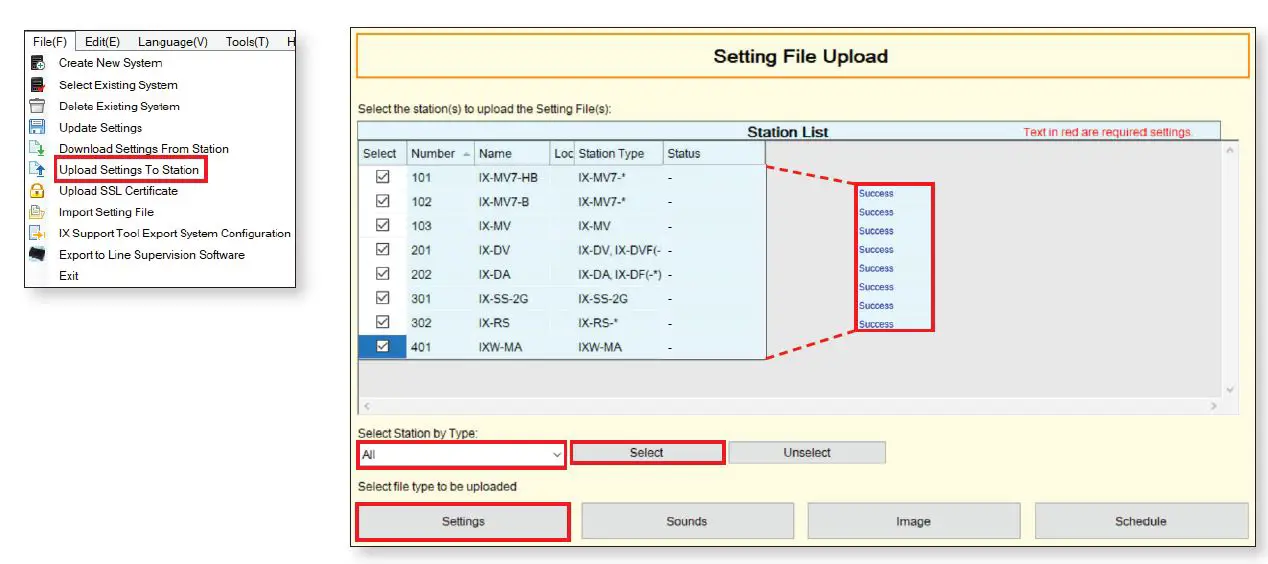Click vertical scrollbar down arrow of Station List

(x=1230, y=390)
